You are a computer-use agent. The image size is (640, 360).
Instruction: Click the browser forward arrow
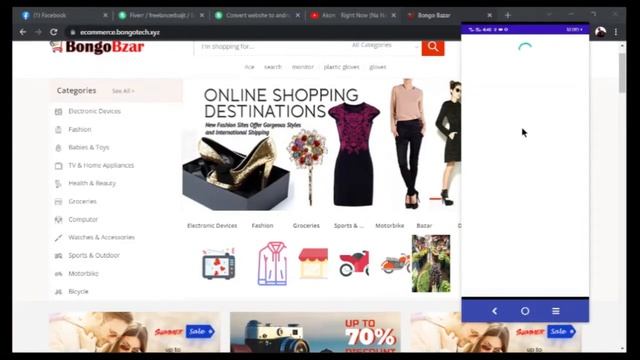pos(38,32)
